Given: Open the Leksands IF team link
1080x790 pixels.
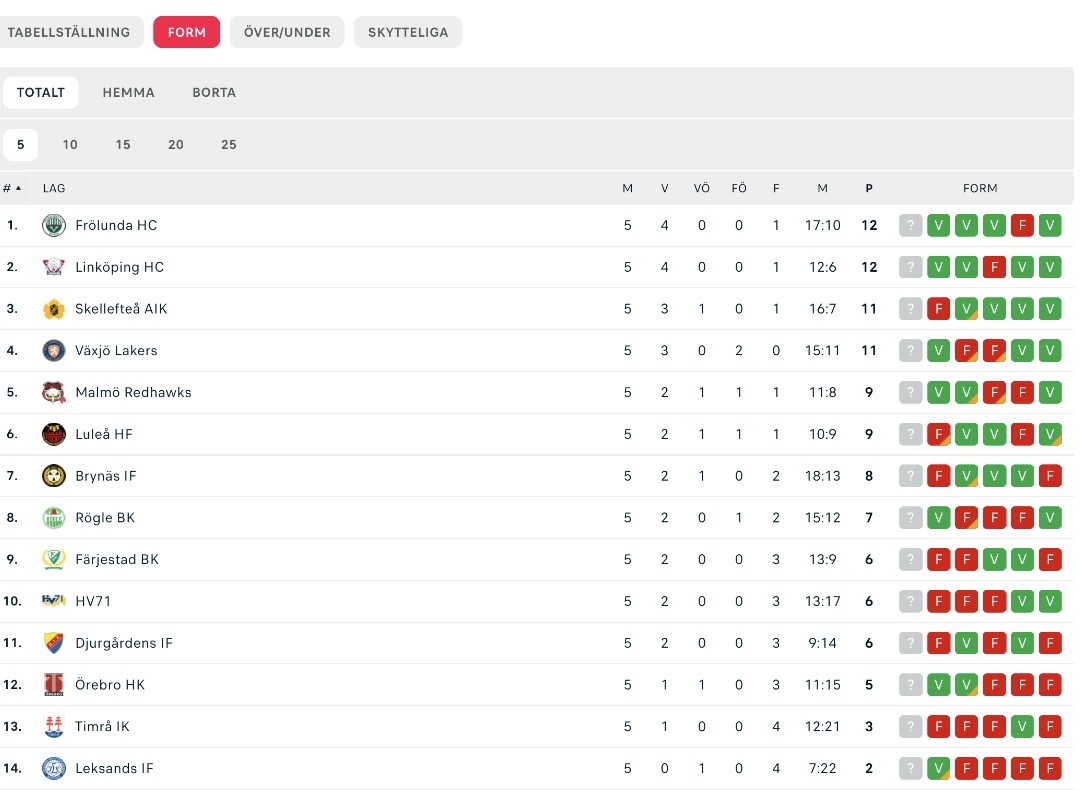Looking at the screenshot, I should 114,768.
